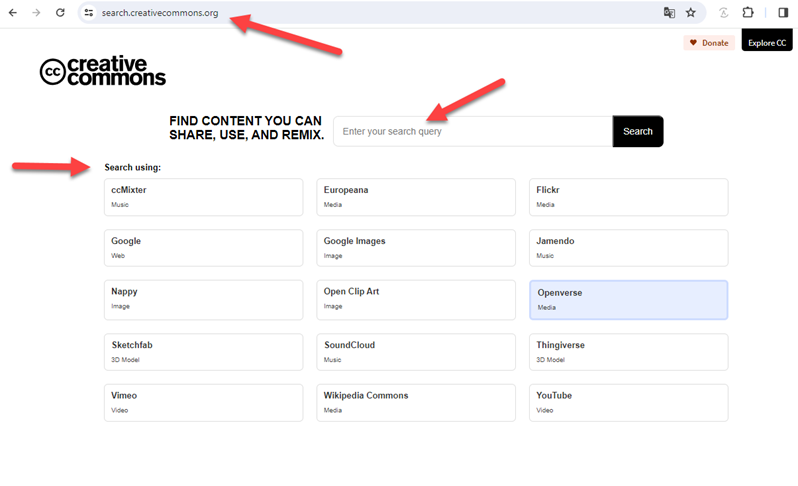
Task: Click the browser forward arrow
Action: tap(36, 13)
